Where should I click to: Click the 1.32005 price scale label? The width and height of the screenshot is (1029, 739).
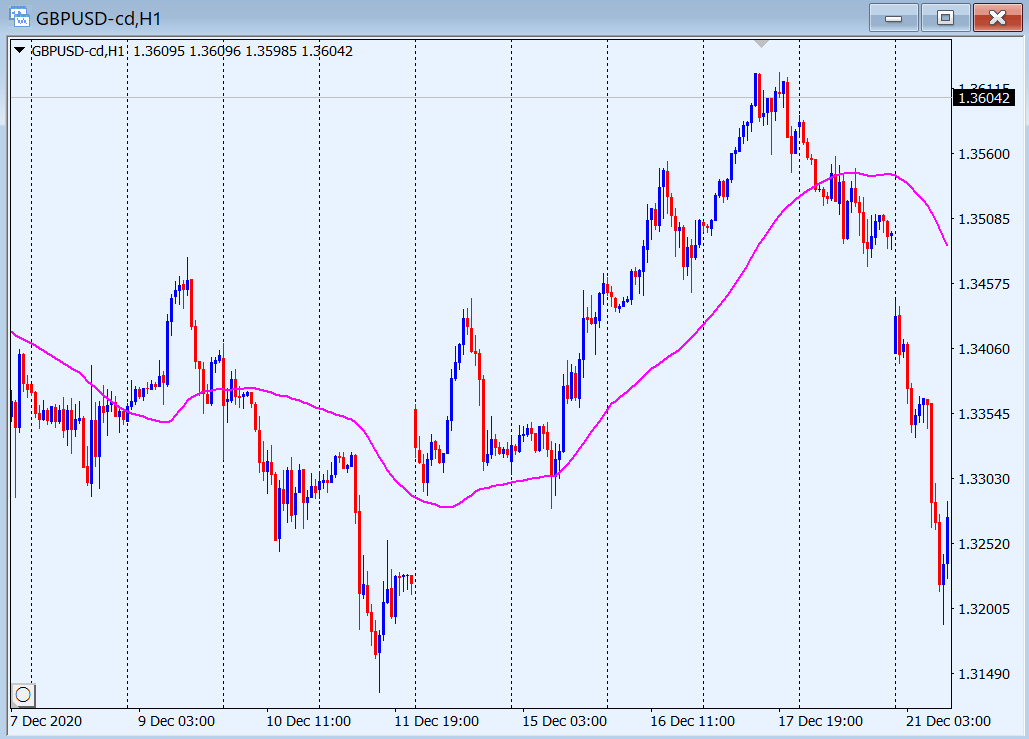pos(982,609)
